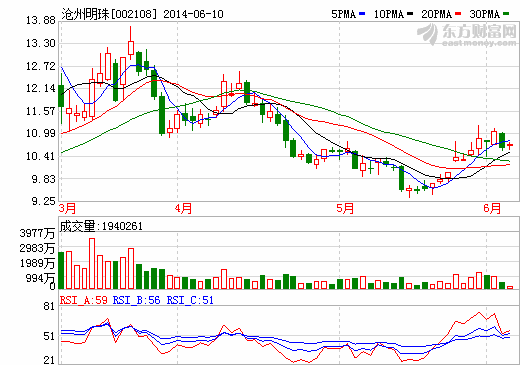Click the green 30PMA legend color swatch

[x=506, y=14]
